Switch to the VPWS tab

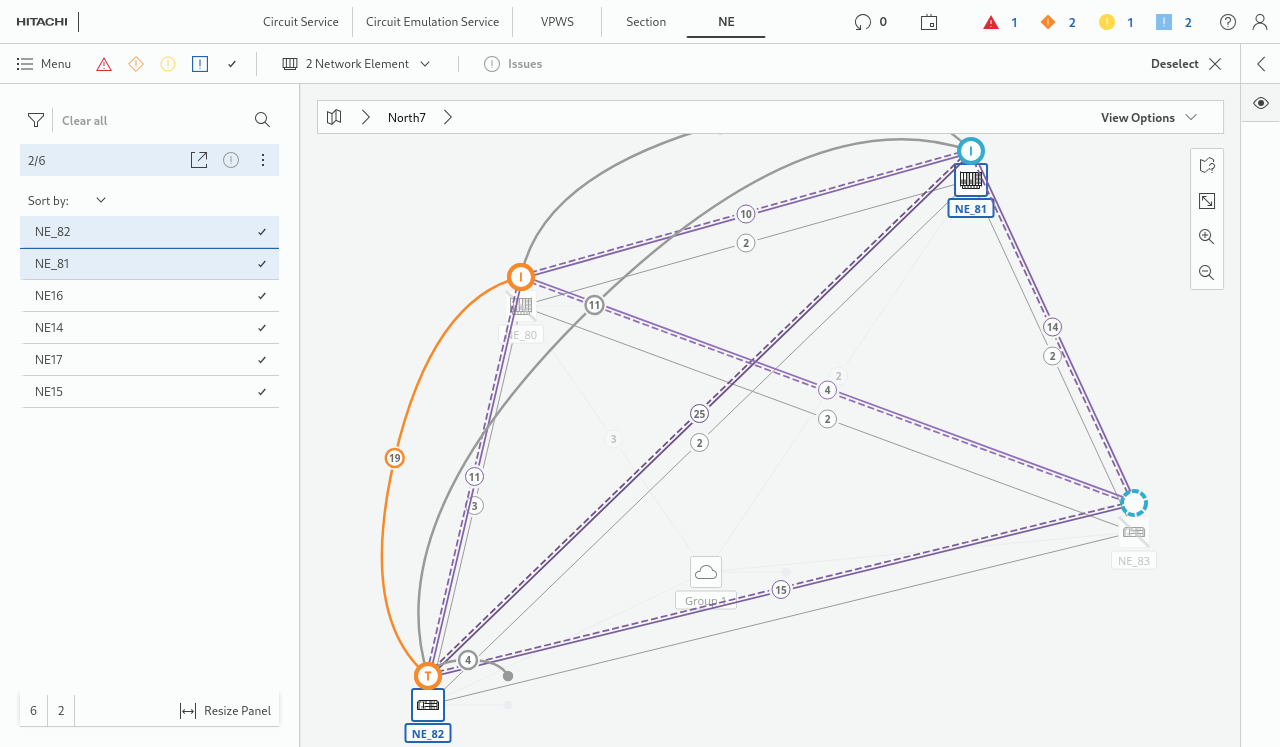(557, 22)
